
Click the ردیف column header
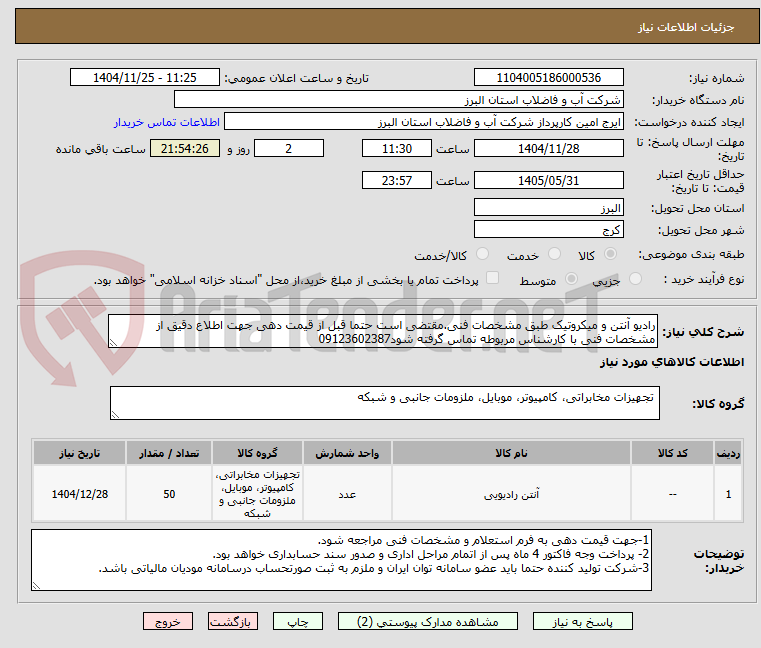tap(728, 453)
